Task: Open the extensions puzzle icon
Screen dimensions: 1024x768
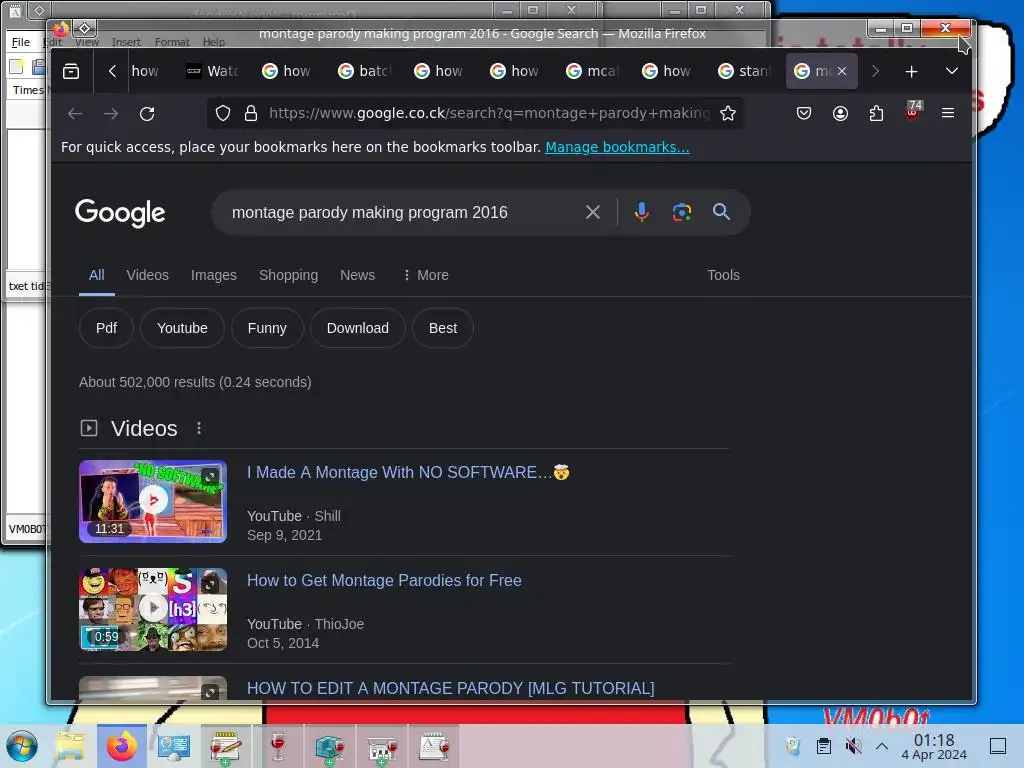Action: tap(876, 114)
